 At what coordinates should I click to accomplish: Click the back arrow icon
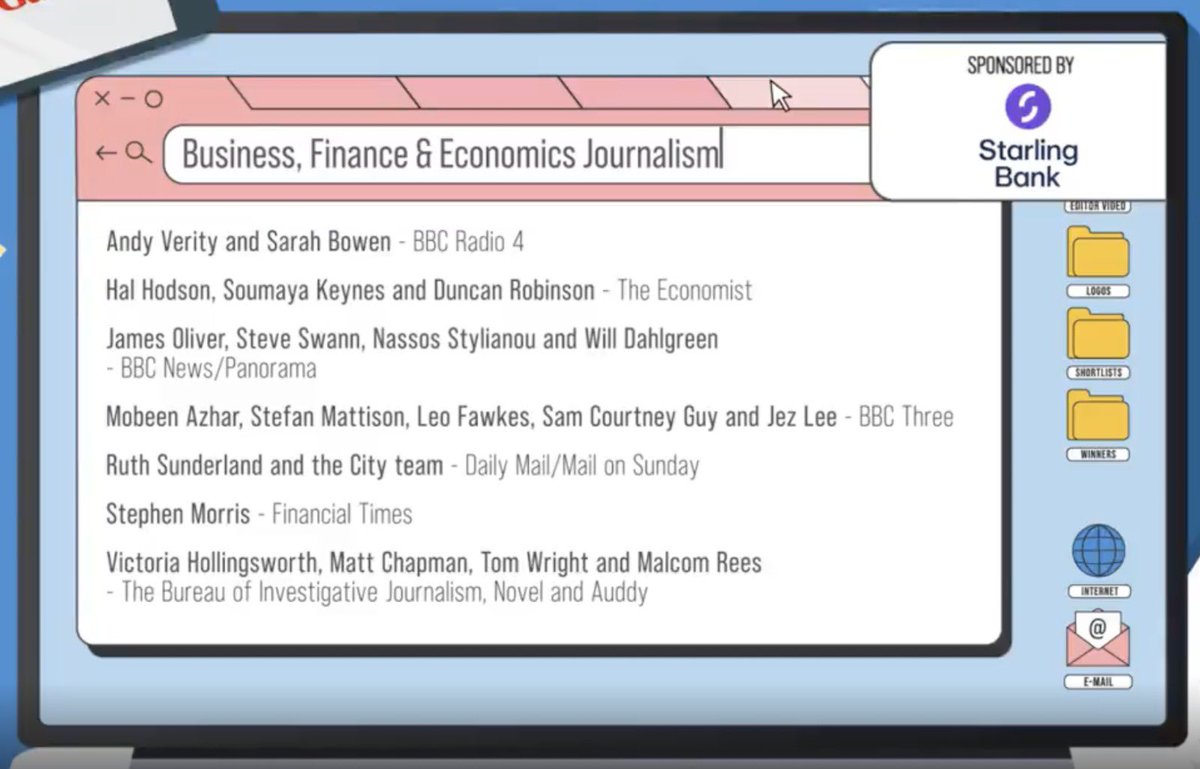[x=106, y=153]
